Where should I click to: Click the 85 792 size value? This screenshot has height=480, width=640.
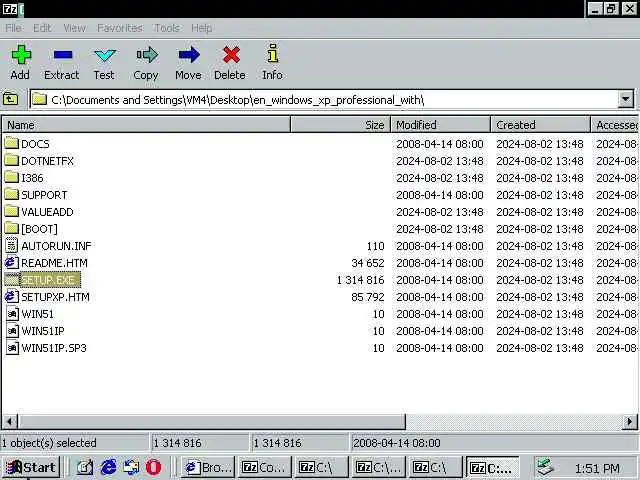[368, 297]
